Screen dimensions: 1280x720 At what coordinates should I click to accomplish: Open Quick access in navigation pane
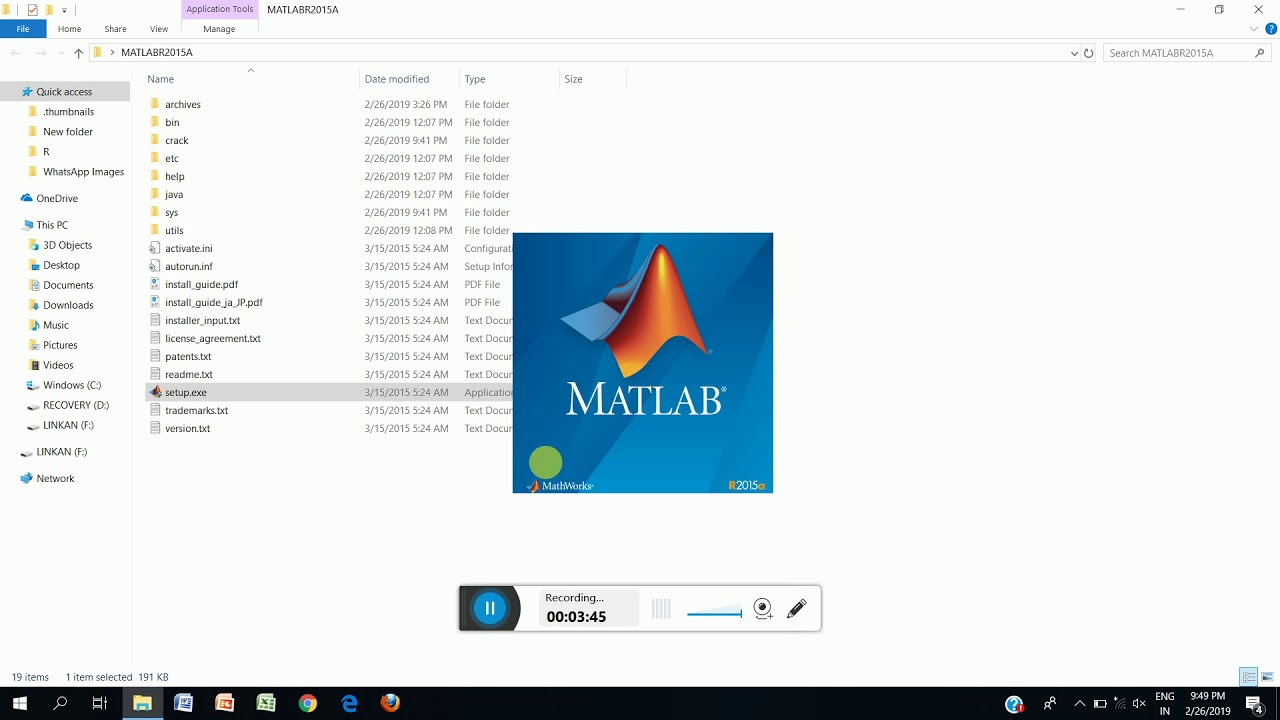[x=64, y=91]
